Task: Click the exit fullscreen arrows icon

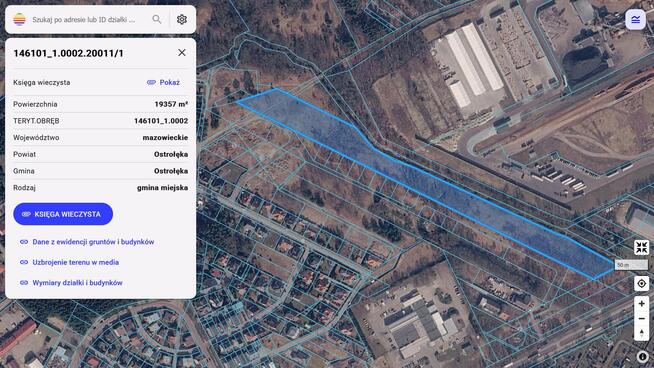Action: pos(641,247)
